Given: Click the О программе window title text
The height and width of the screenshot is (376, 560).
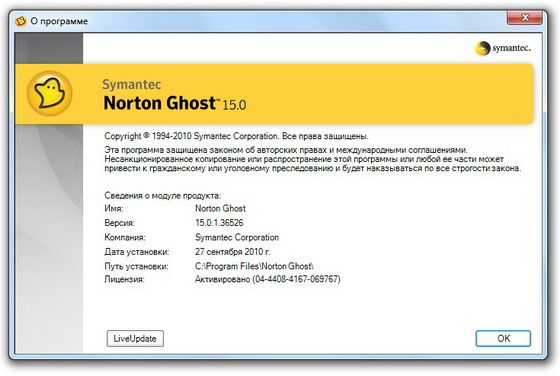Looking at the screenshot, I should point(59,21).
